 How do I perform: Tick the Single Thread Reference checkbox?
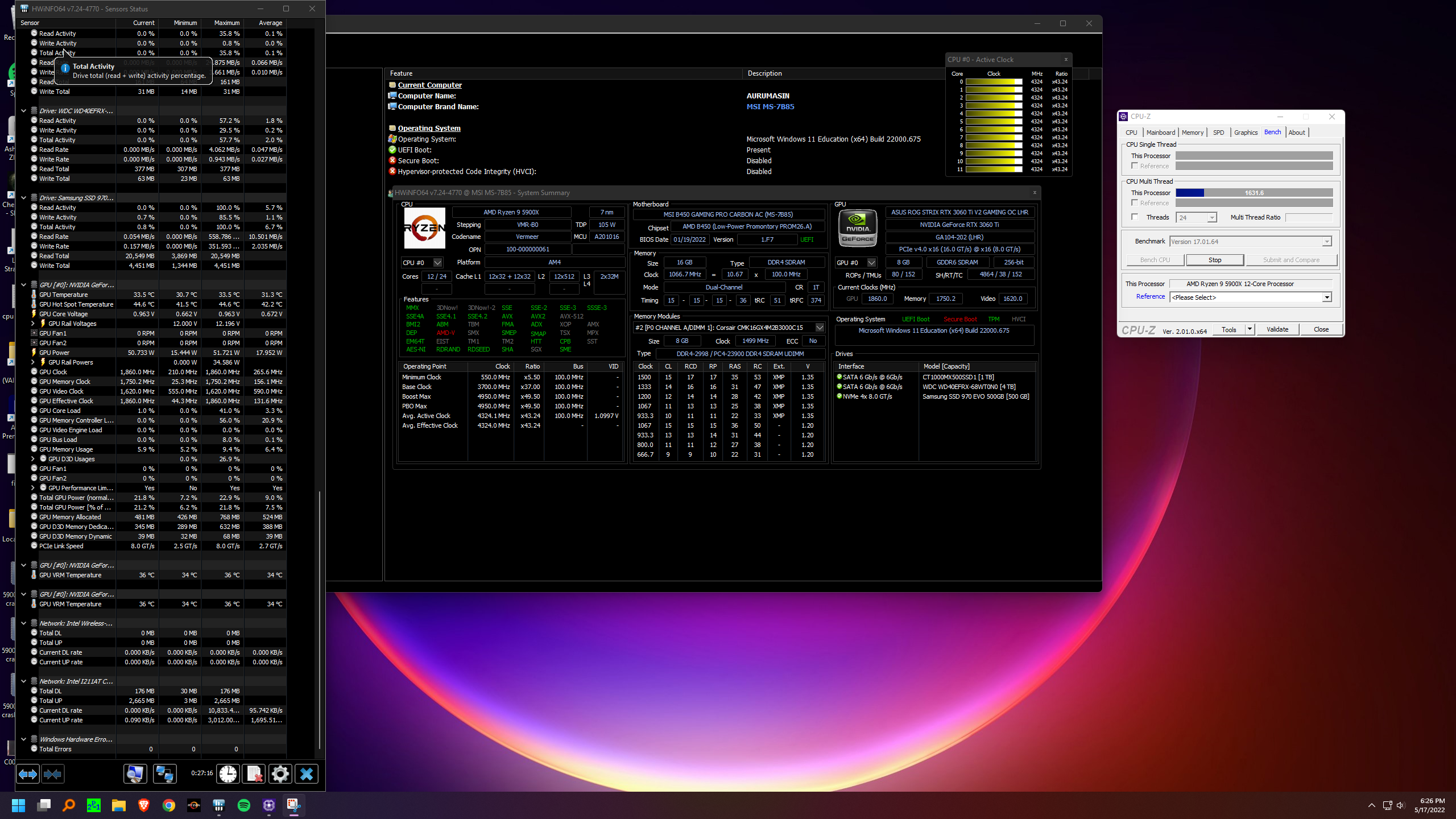(1135, 166)
